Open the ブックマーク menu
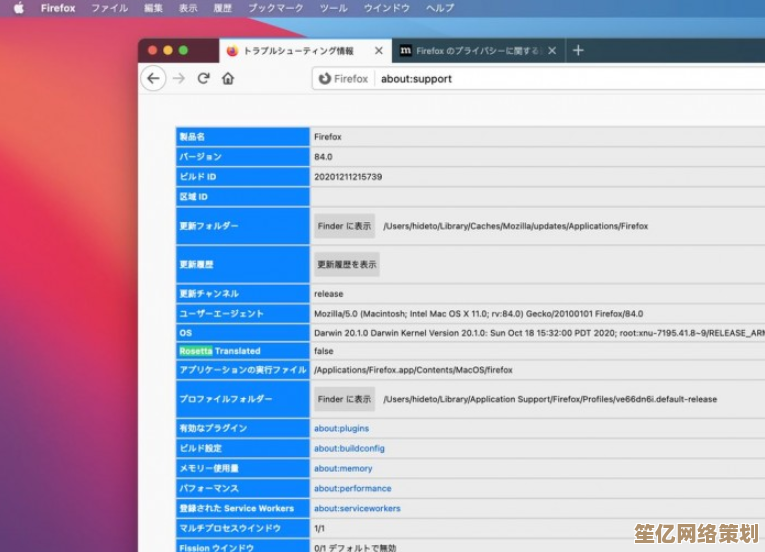 pos(276,8)
